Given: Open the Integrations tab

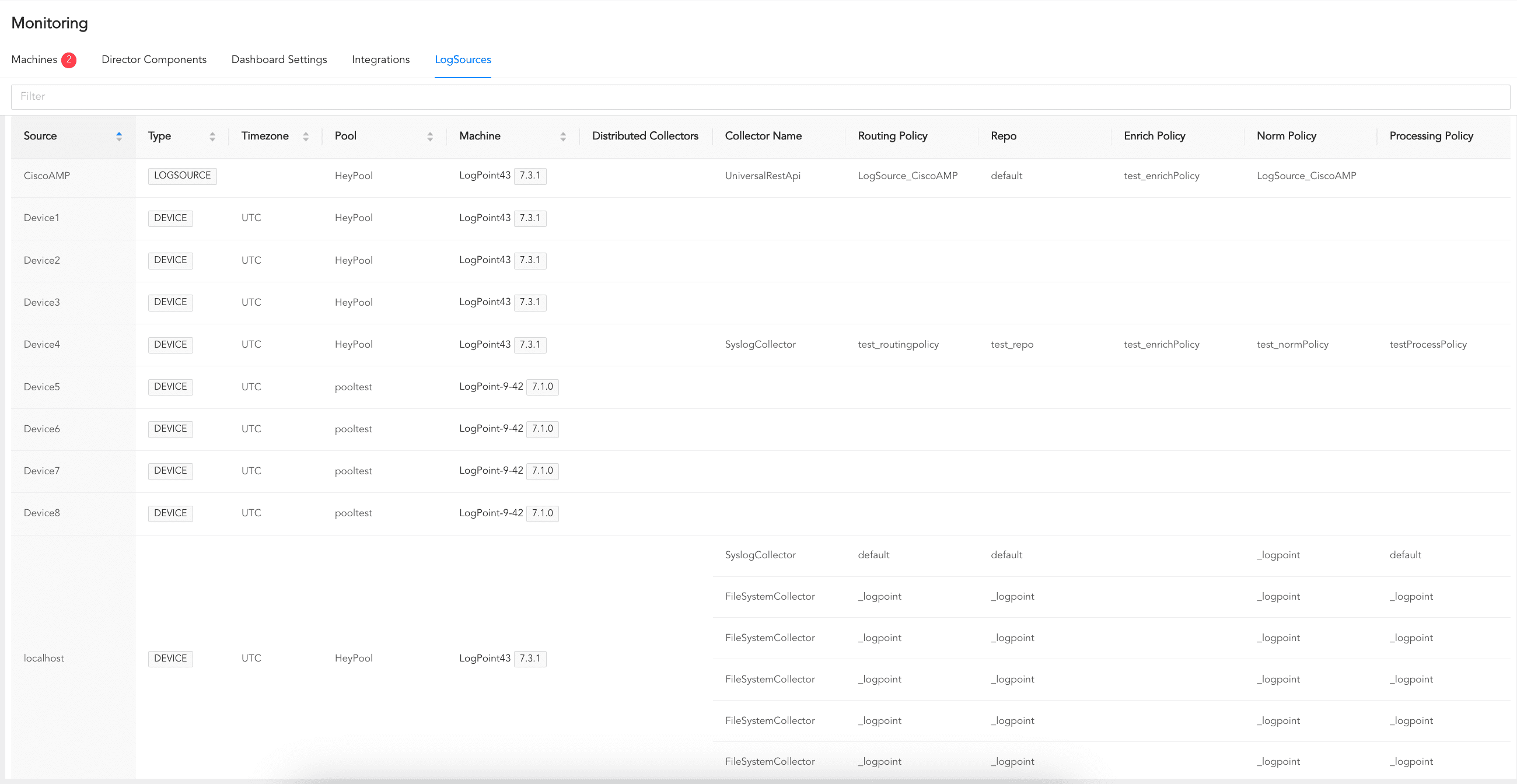Looking at the screenshot, I should 380,60.
